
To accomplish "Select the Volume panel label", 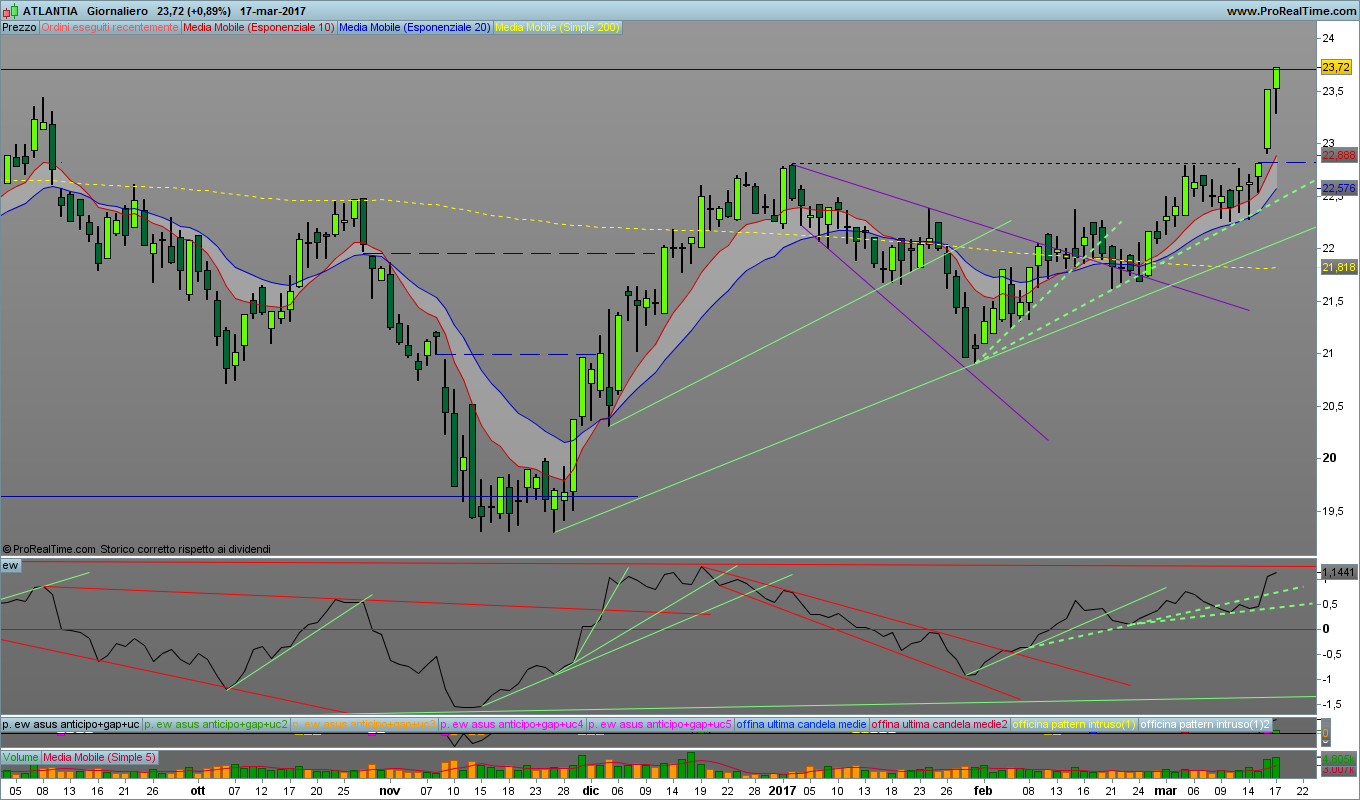I will point(20,757).
